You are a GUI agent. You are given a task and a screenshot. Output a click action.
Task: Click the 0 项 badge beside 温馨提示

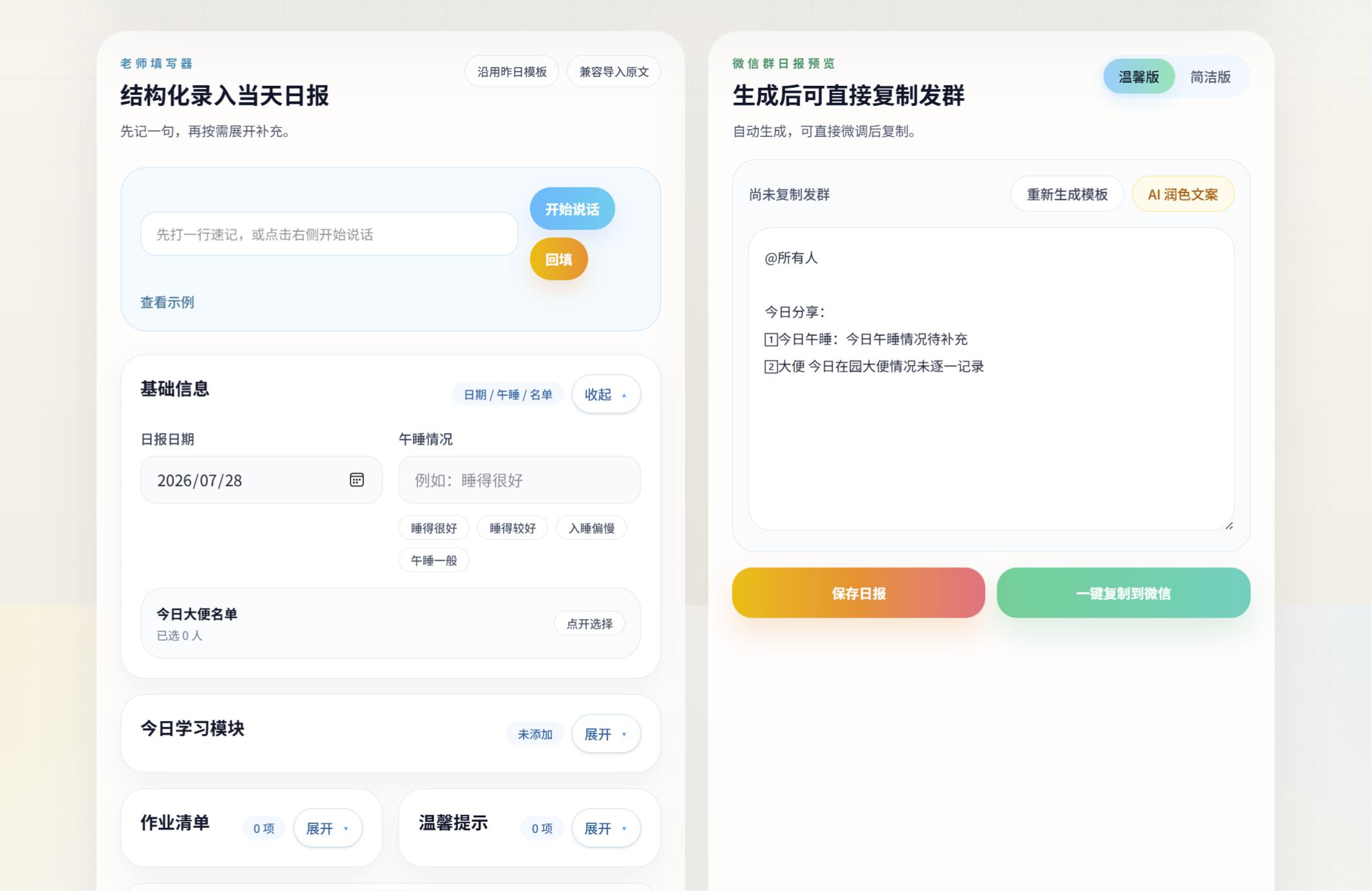[542, 828]
